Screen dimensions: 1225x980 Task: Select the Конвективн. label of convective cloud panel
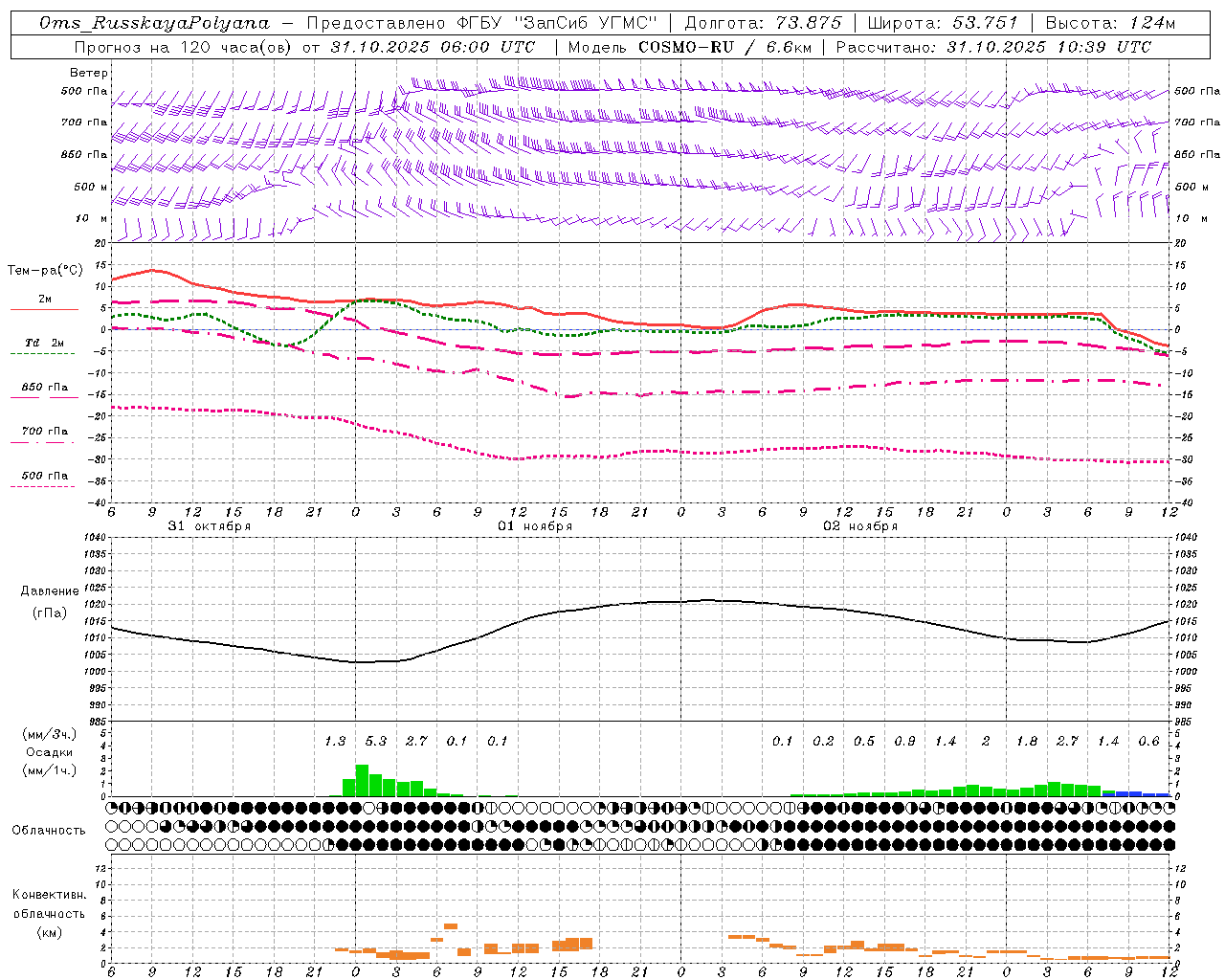pos(49,895)
